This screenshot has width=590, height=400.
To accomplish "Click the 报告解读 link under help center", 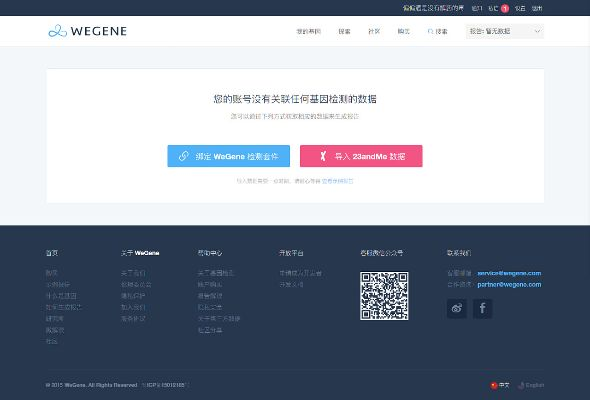I will (x=210, y=296).
